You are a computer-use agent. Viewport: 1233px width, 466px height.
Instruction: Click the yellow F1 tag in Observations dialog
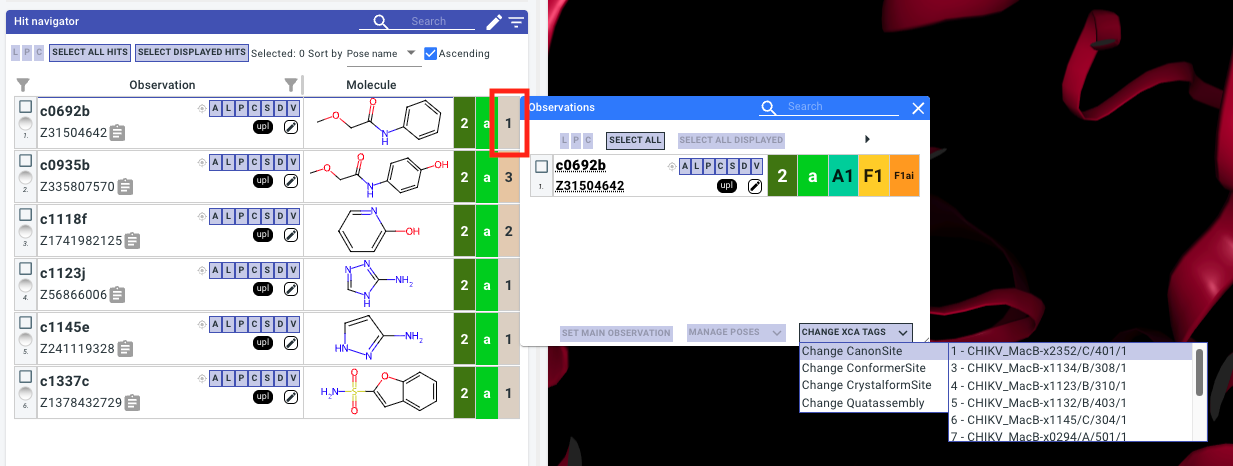(x=873, y=176)
